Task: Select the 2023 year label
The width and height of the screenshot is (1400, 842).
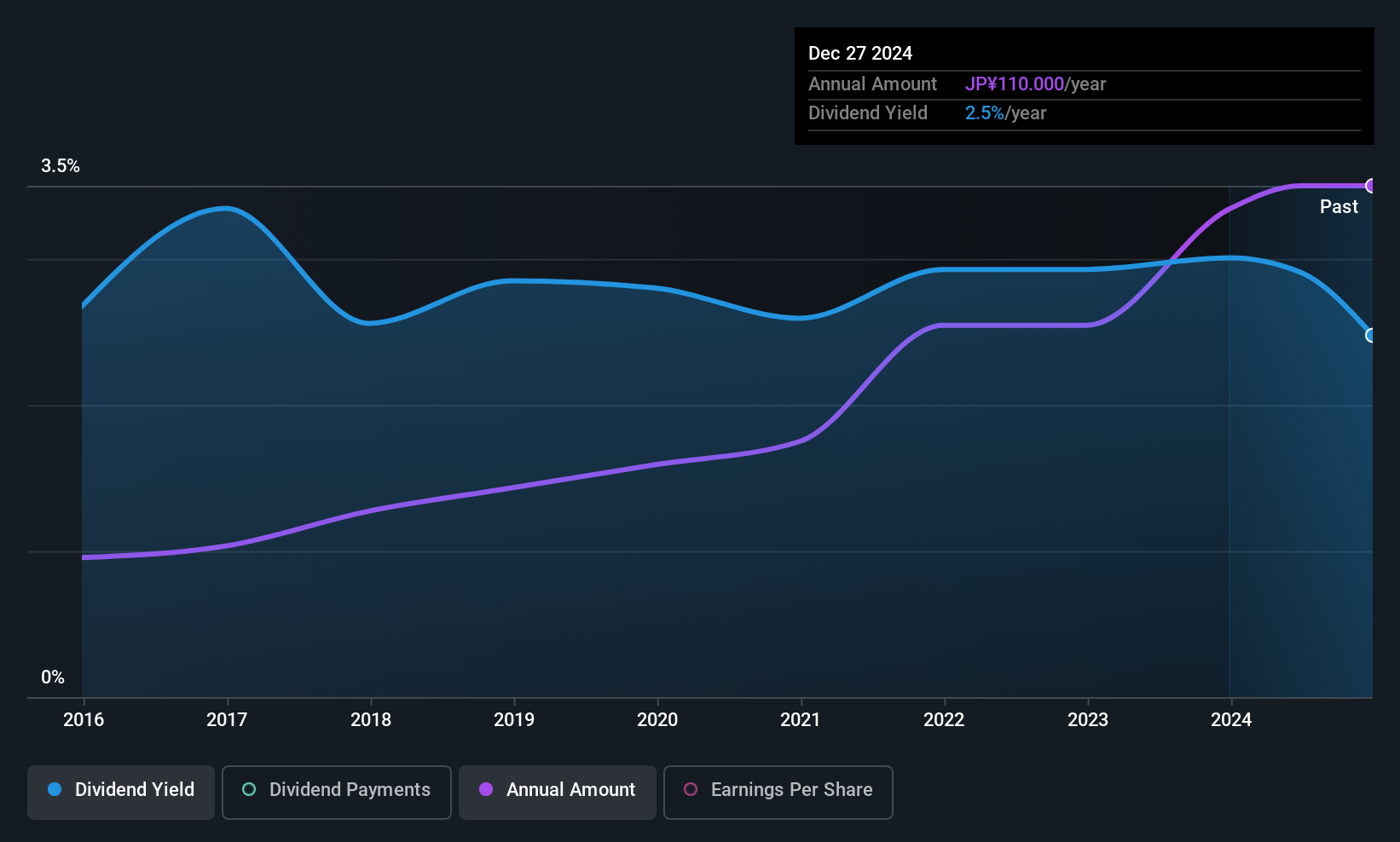Action: [1088, 720]
